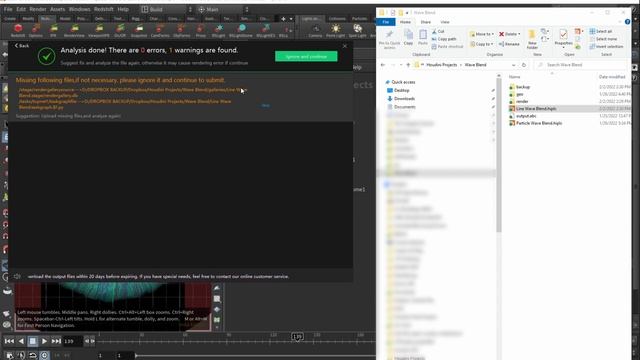Viewport: 640px width, 360px height.
Task: Open the Delete dropdown in Explorer
Action: click(x=510, y=34)
